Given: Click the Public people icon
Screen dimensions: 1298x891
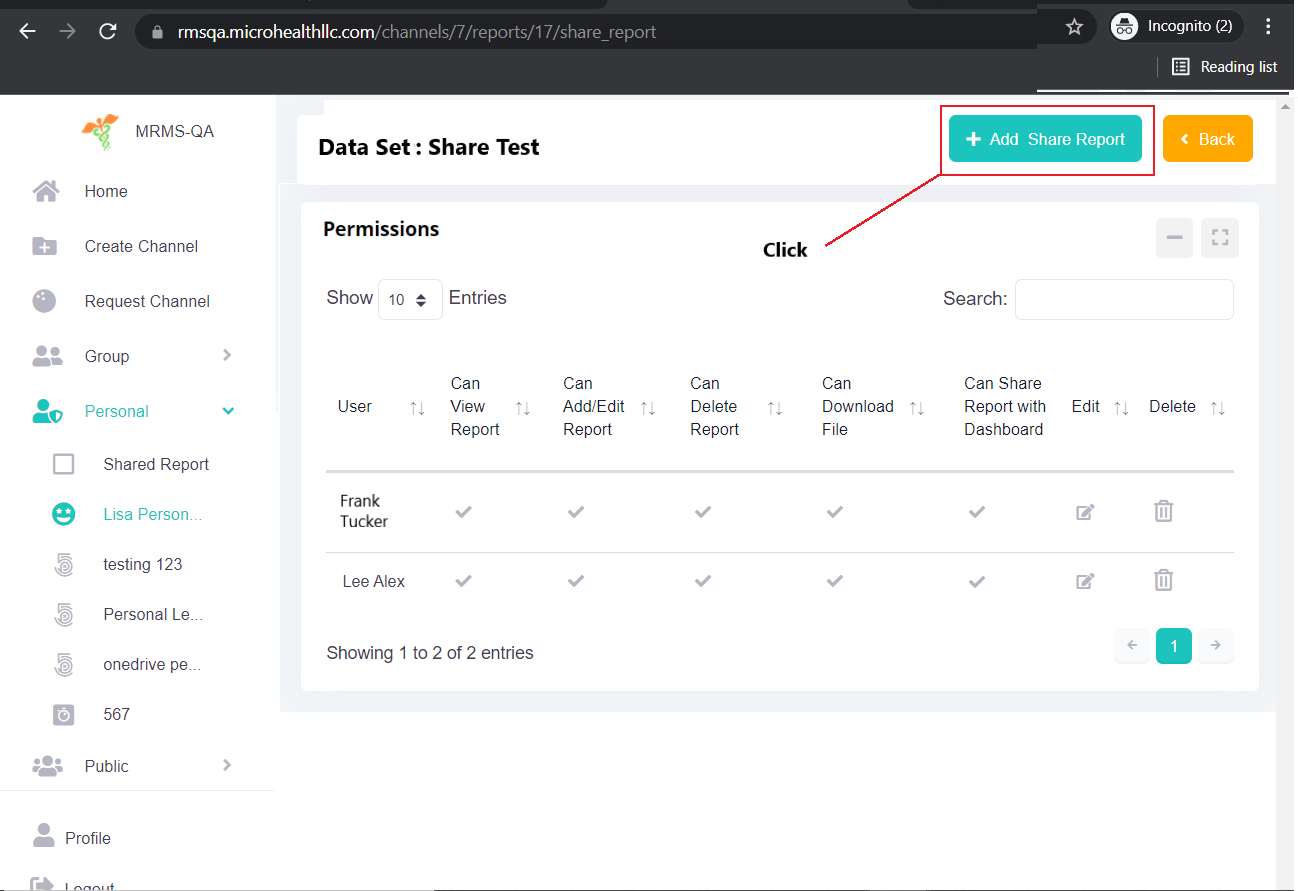Looking at the screenshot, I should [x=47, y=766].
